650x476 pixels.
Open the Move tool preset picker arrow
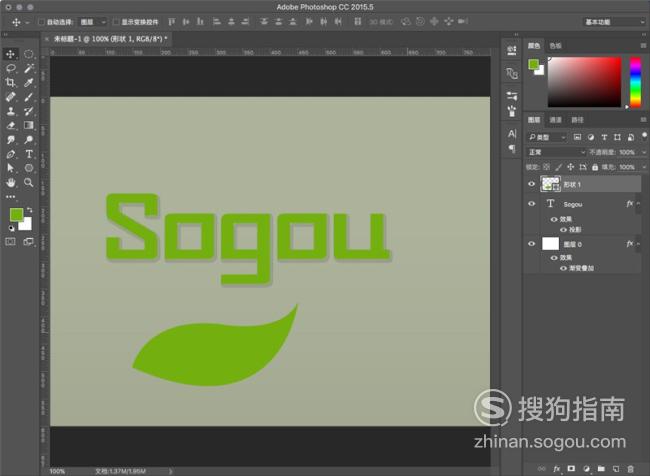click(27, 22)
